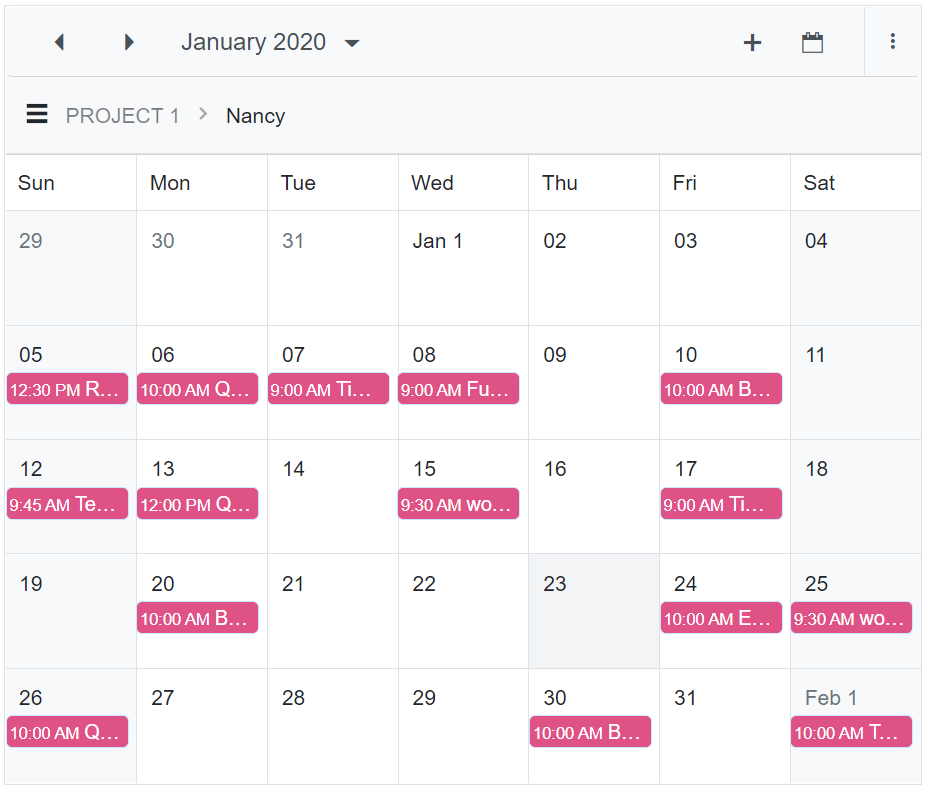
Task: Click the previous month arrow
Action: click(x=59, y=42)
